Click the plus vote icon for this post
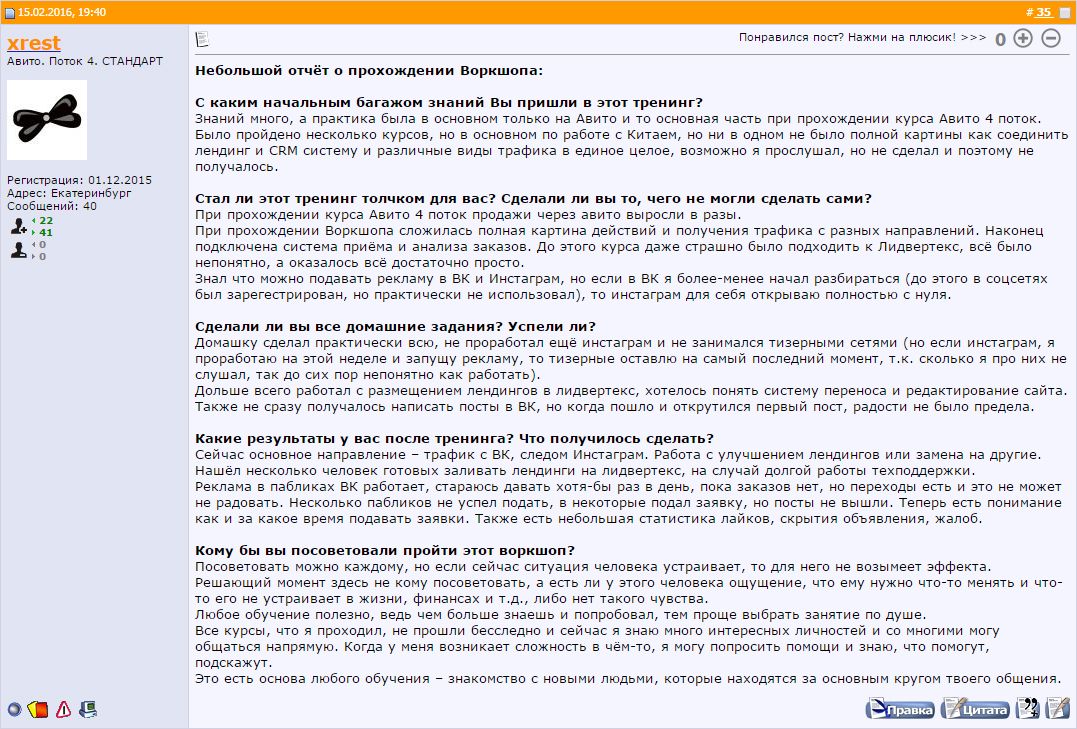The height and width of the screenshot is (729, 1077). pos(1023,38)
